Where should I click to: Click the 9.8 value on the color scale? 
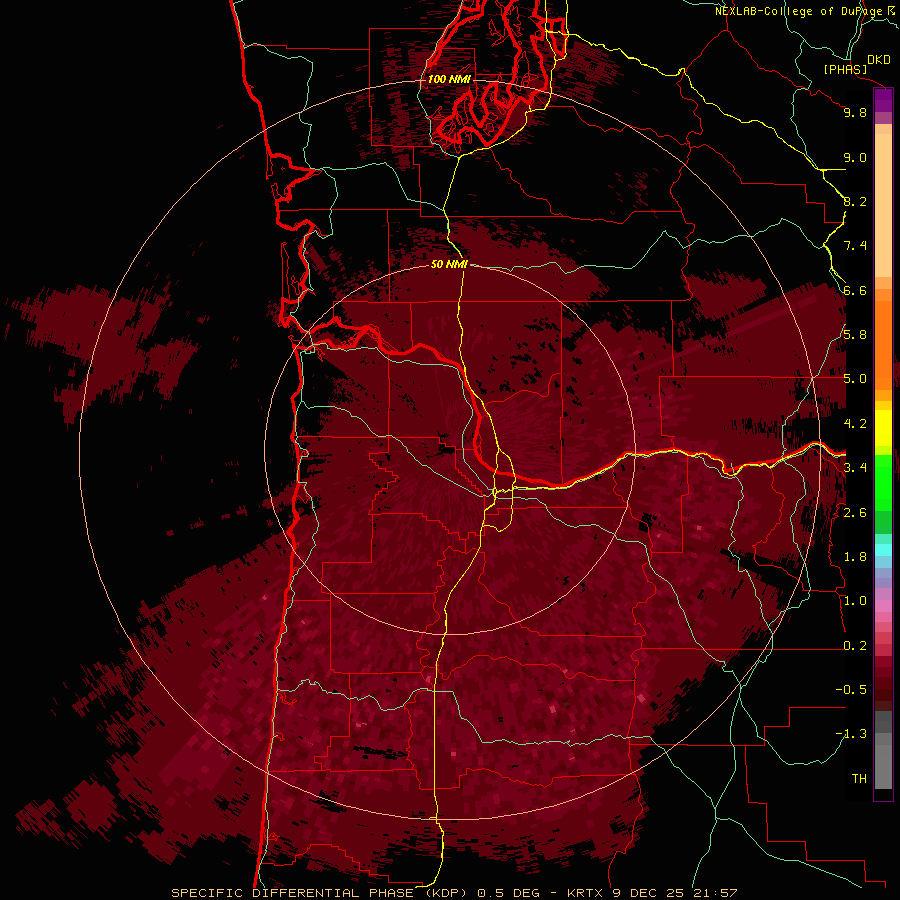pos(855,112)
